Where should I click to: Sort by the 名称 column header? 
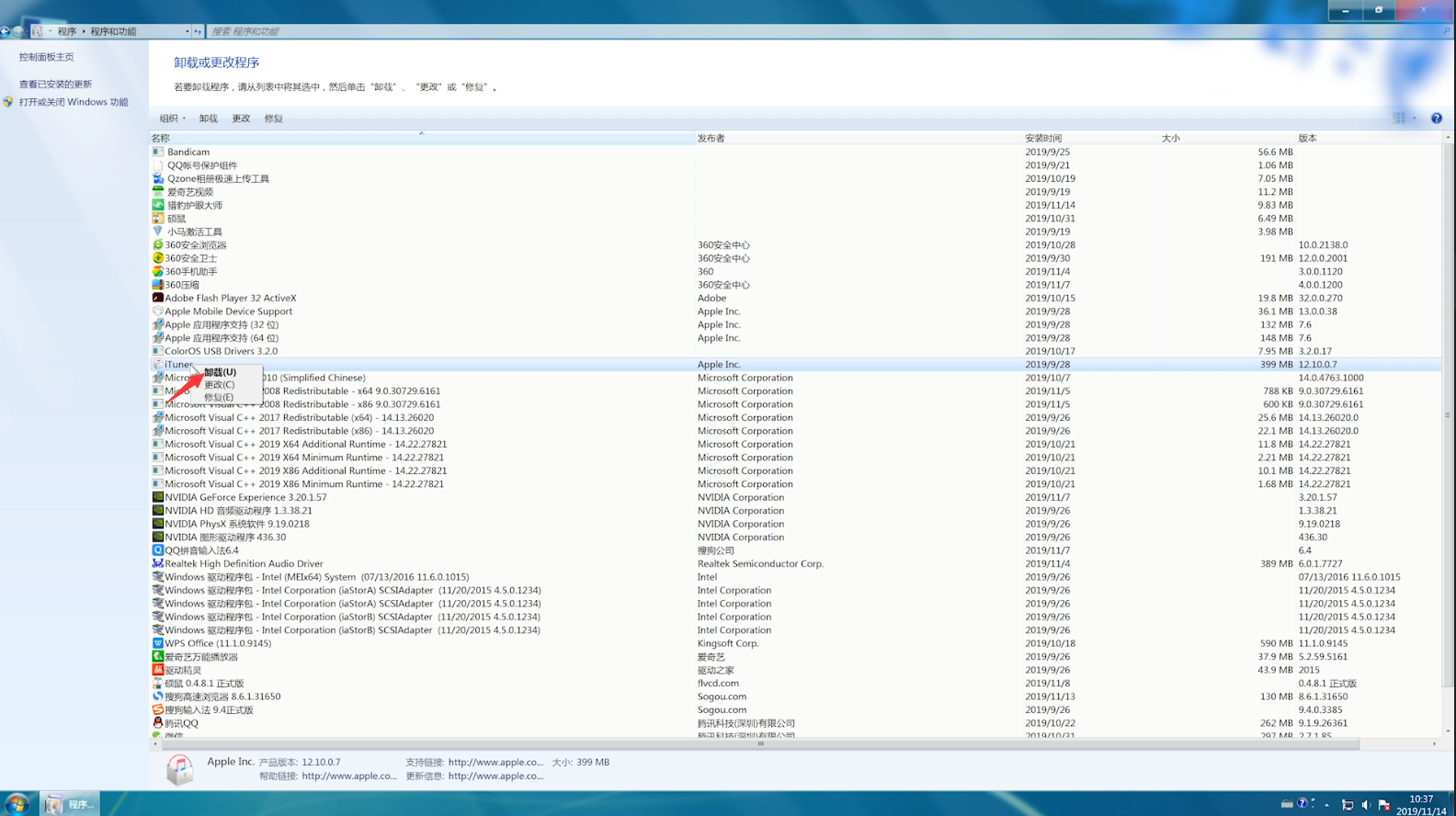422,138
